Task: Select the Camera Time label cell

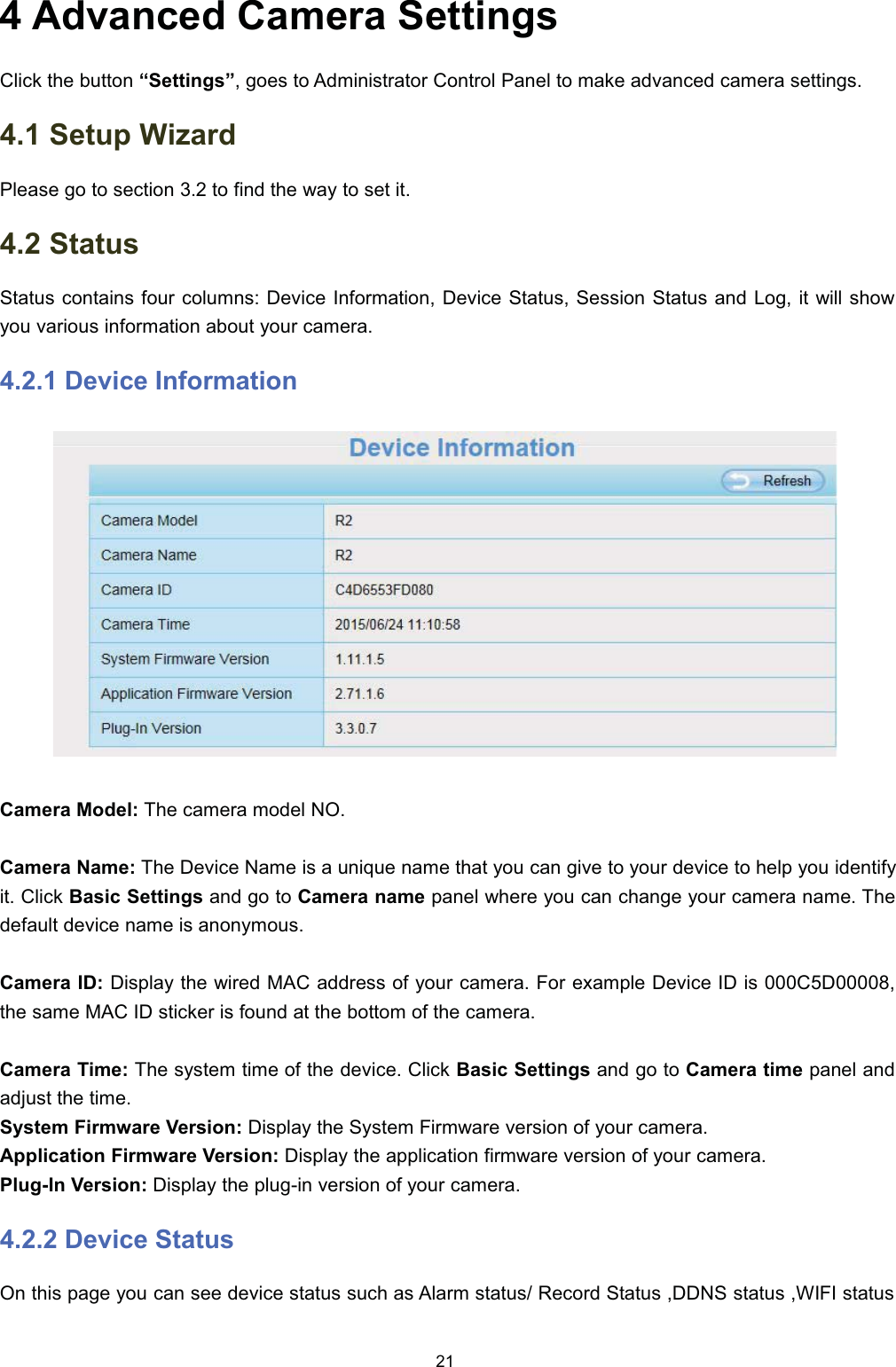Action: coord(206,625)
